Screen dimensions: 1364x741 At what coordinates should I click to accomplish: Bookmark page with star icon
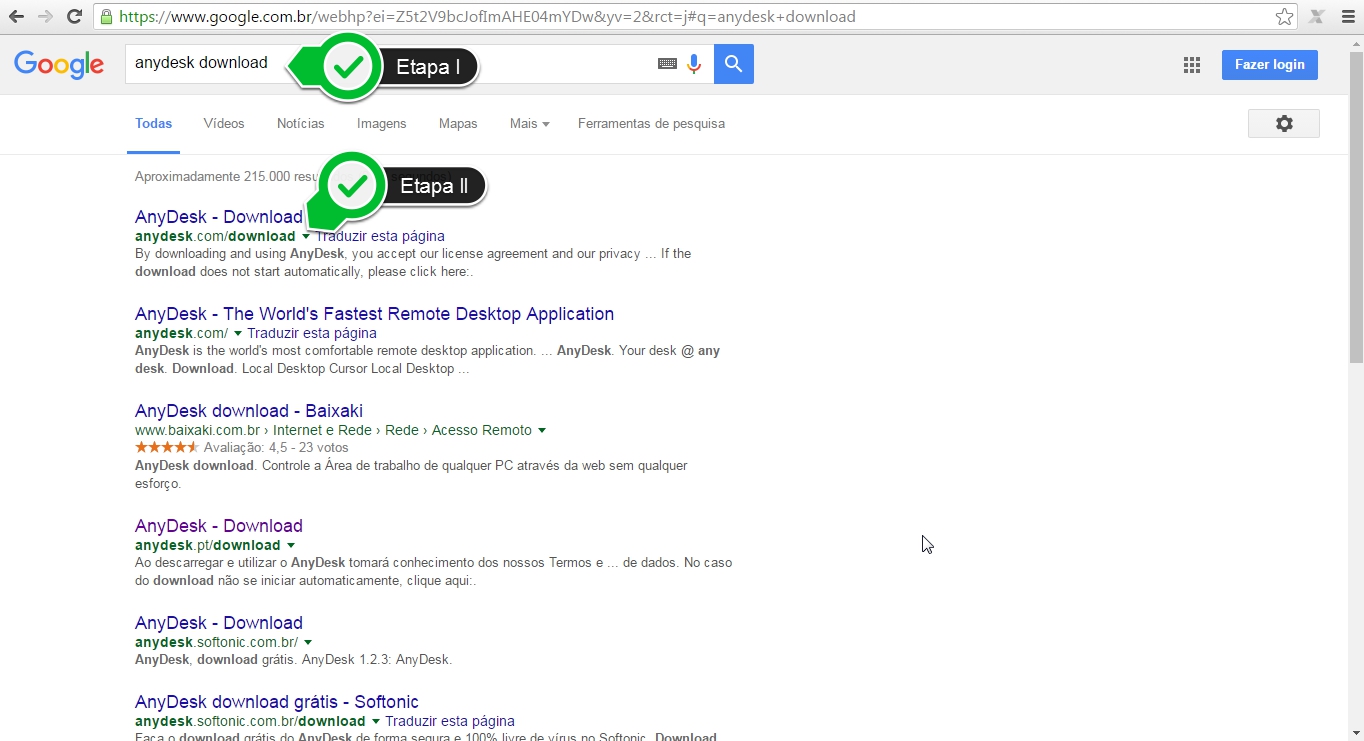click(x=1285, y=17)
